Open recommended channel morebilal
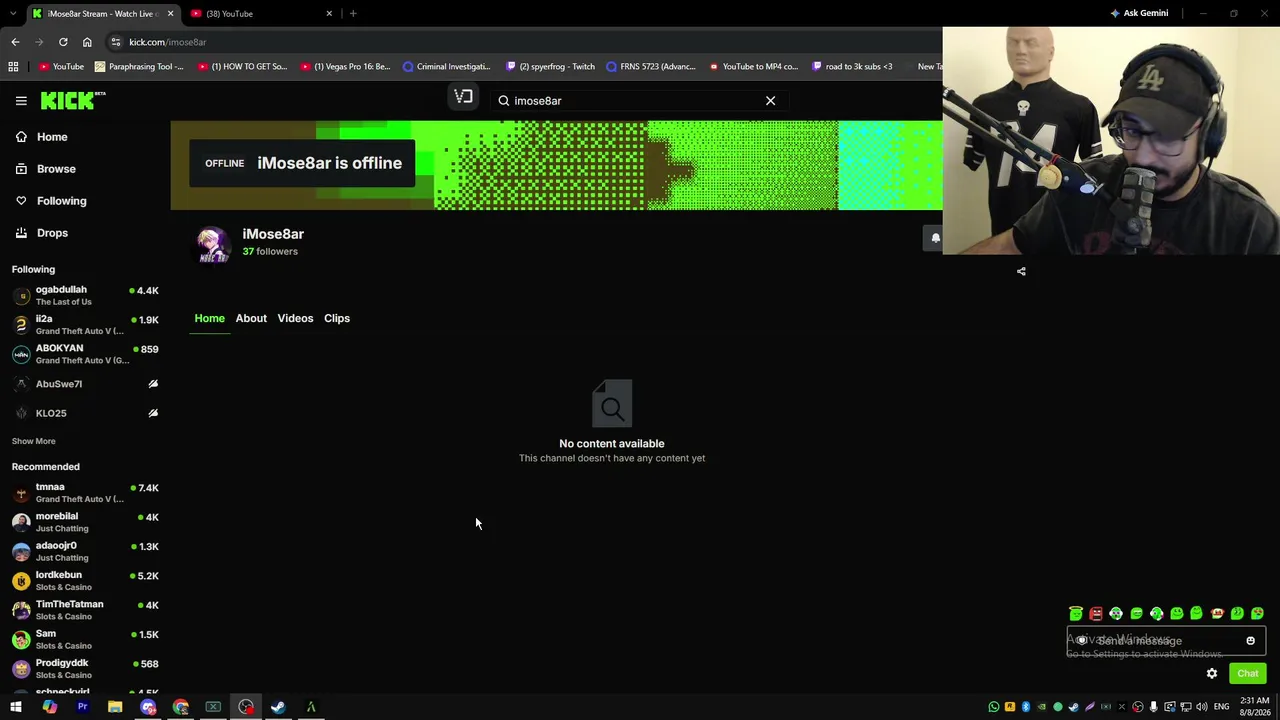 tap(85, 522)
